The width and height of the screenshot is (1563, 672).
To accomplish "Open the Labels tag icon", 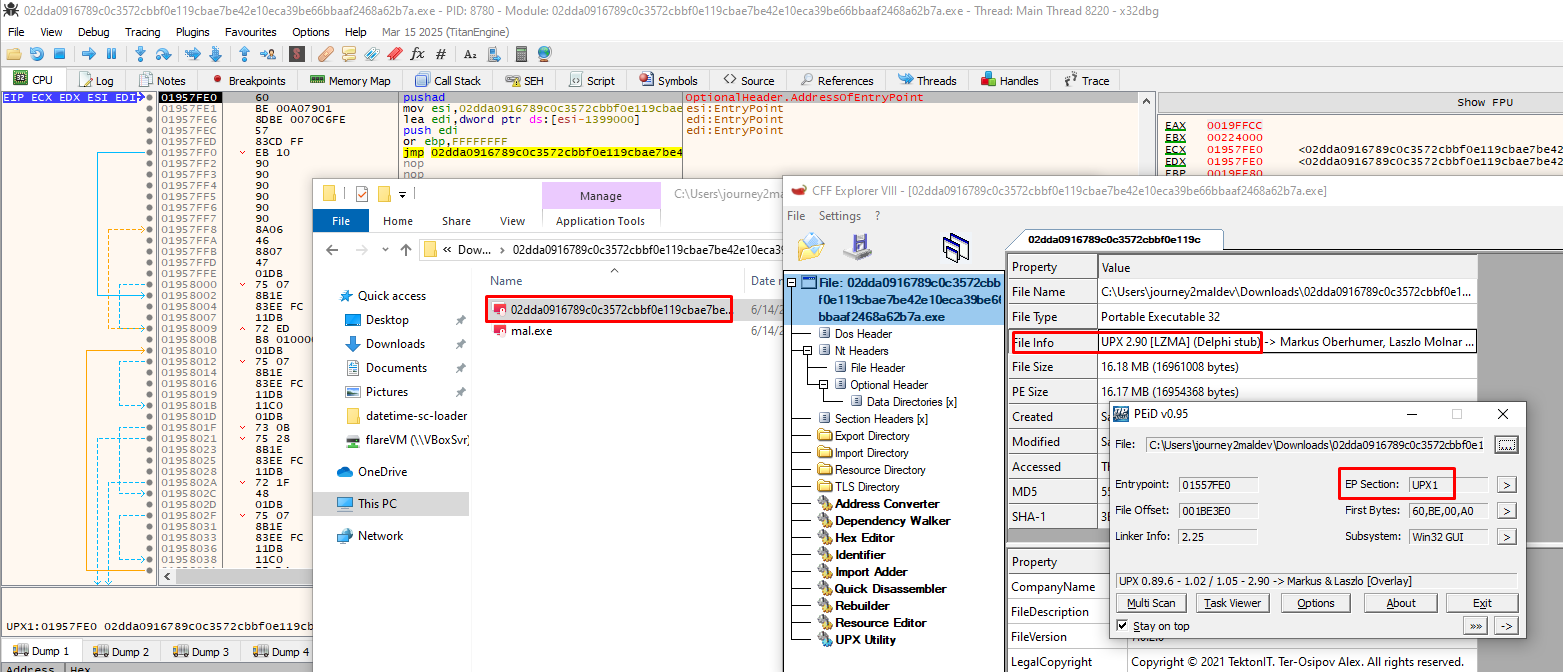I will point(372,54).
